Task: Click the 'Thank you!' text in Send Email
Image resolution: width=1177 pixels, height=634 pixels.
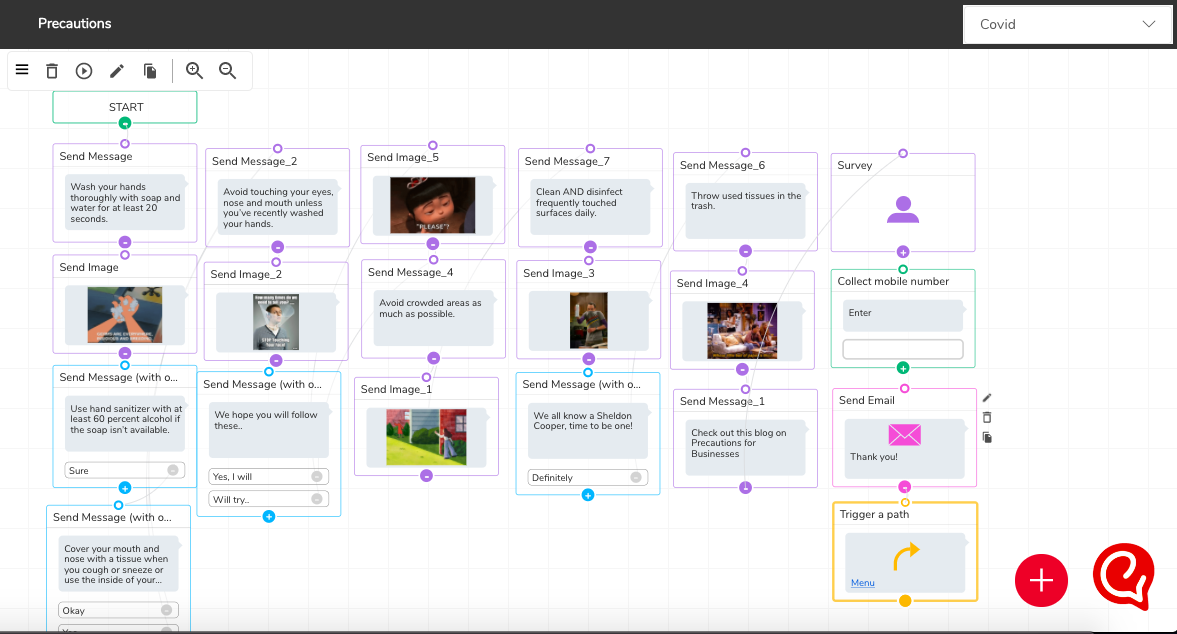Action: (874, 457)
